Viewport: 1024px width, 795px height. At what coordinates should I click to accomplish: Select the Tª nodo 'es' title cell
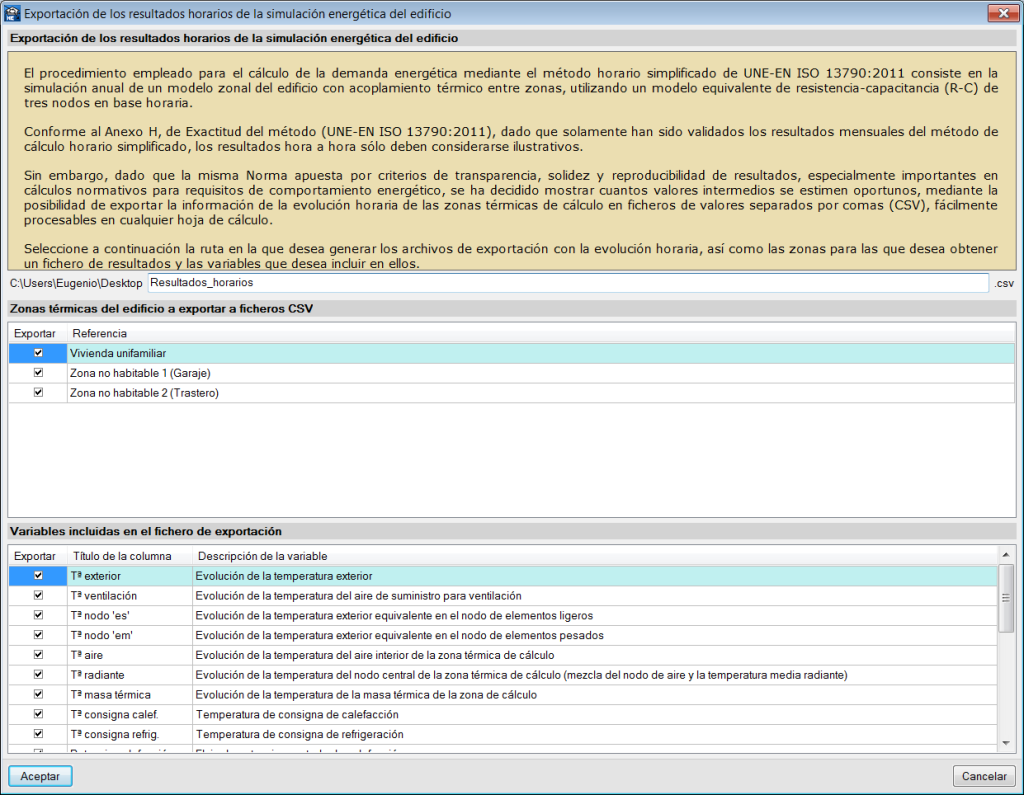click(130, 615)
